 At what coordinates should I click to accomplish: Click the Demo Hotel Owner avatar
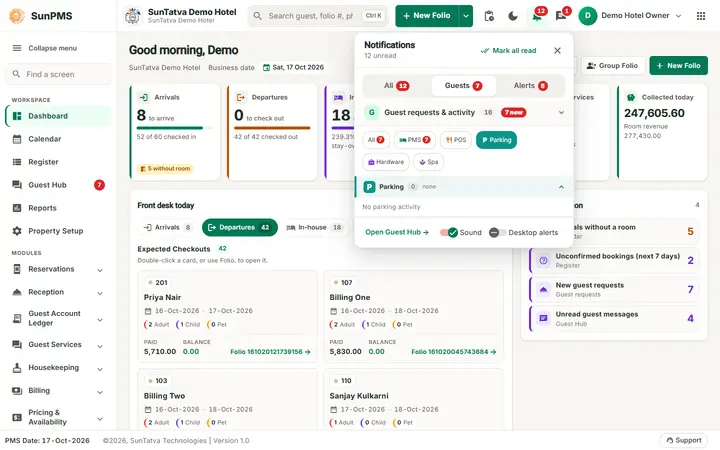coord(587,16)
